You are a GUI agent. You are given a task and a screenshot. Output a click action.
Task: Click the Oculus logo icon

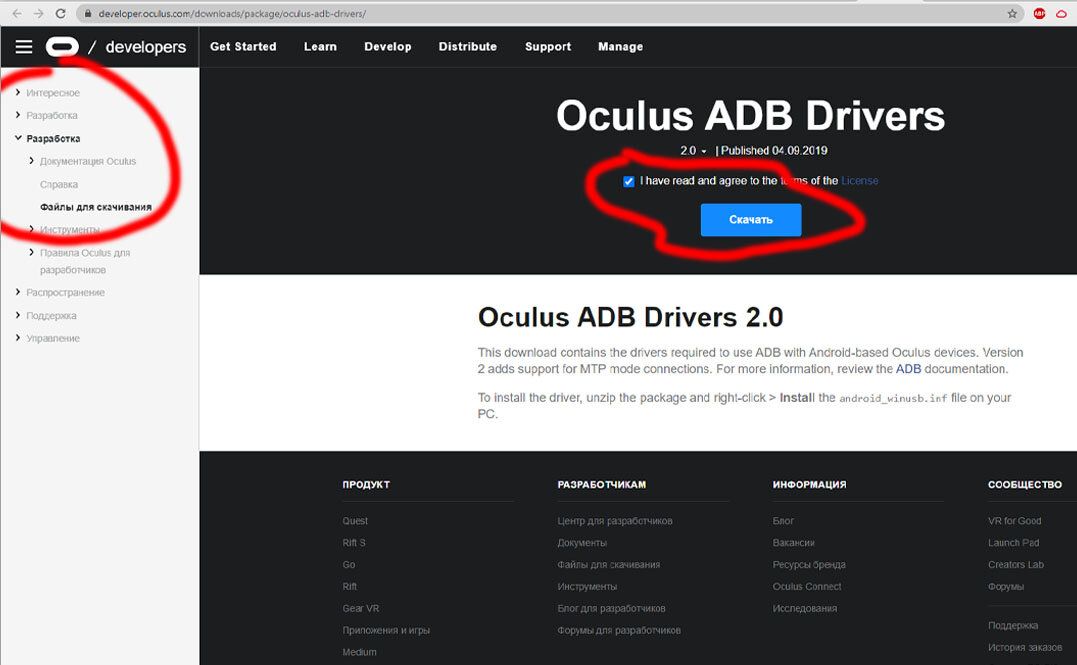[x=62, y=47]
